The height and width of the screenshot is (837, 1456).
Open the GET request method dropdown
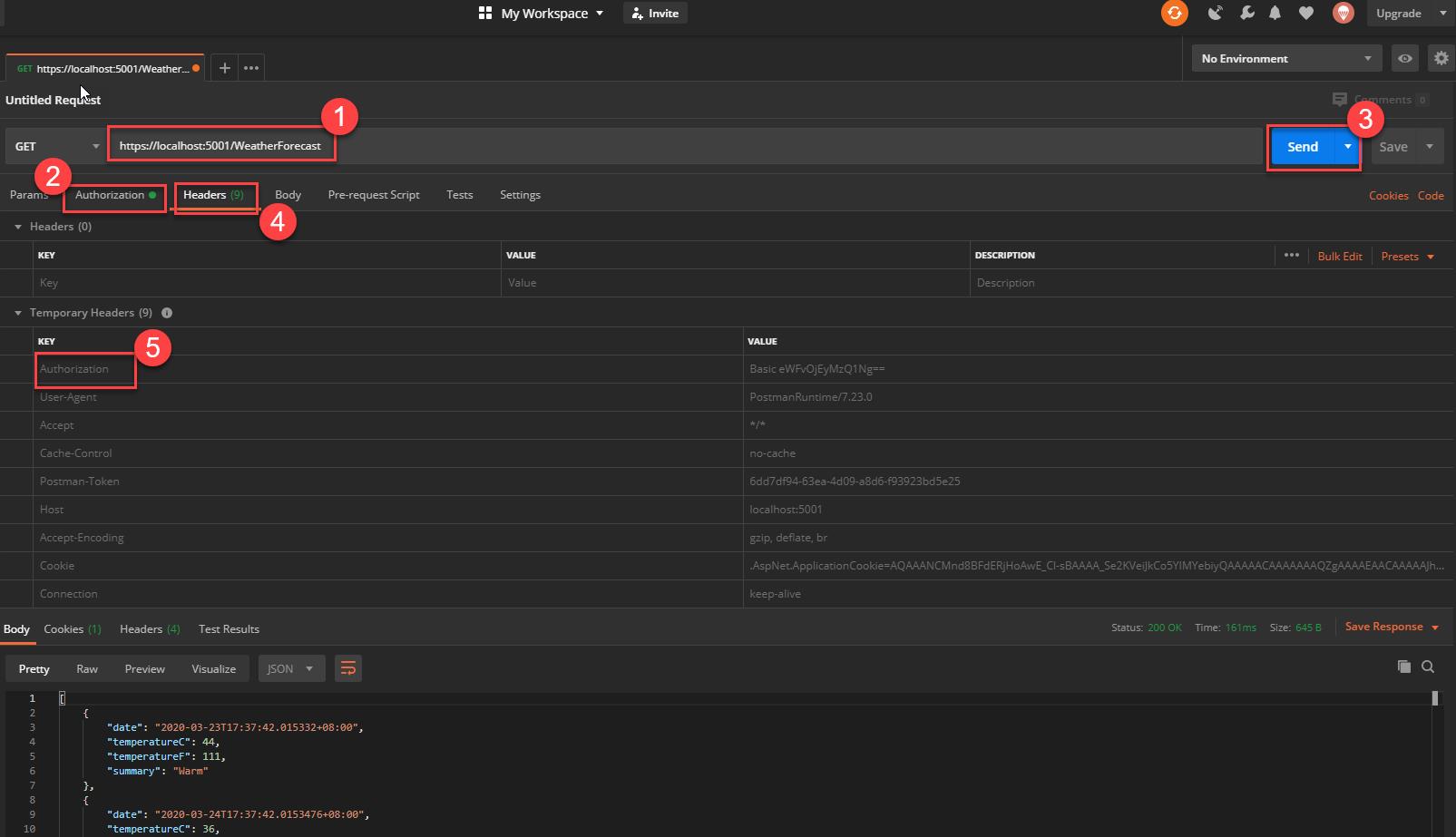[56, 145]
